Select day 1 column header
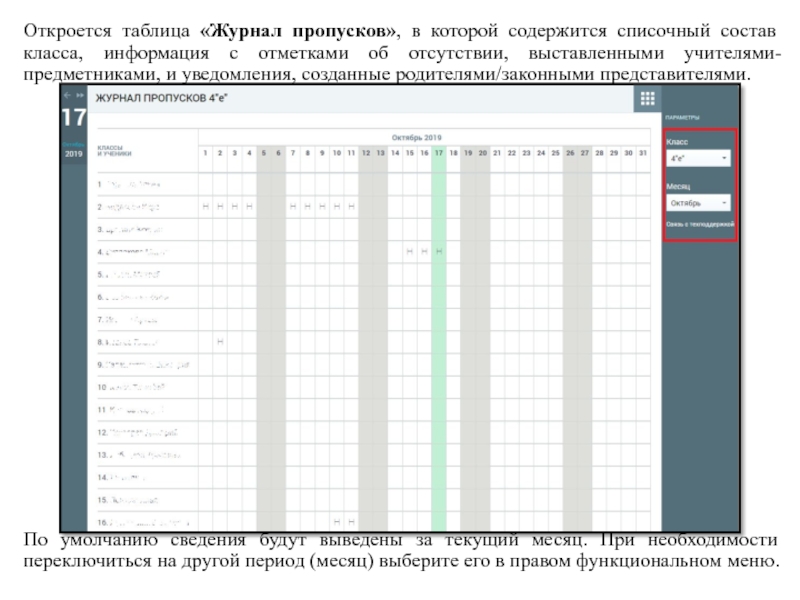 click(x=205, y=153)
